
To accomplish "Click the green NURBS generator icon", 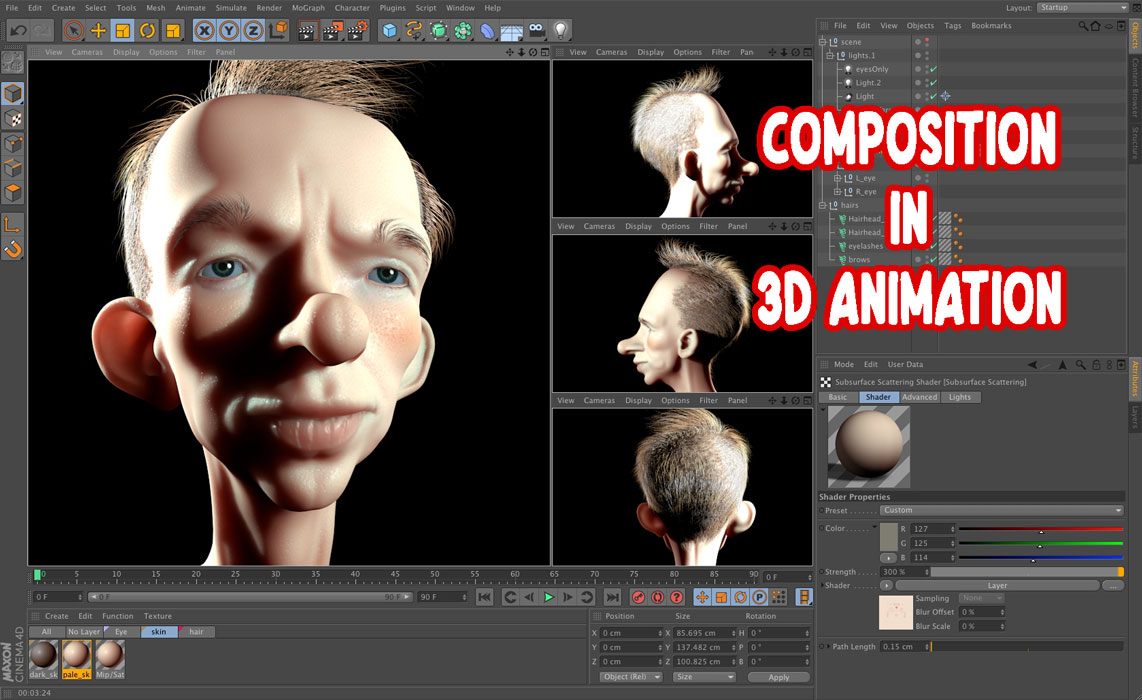I will pos(438,31).
